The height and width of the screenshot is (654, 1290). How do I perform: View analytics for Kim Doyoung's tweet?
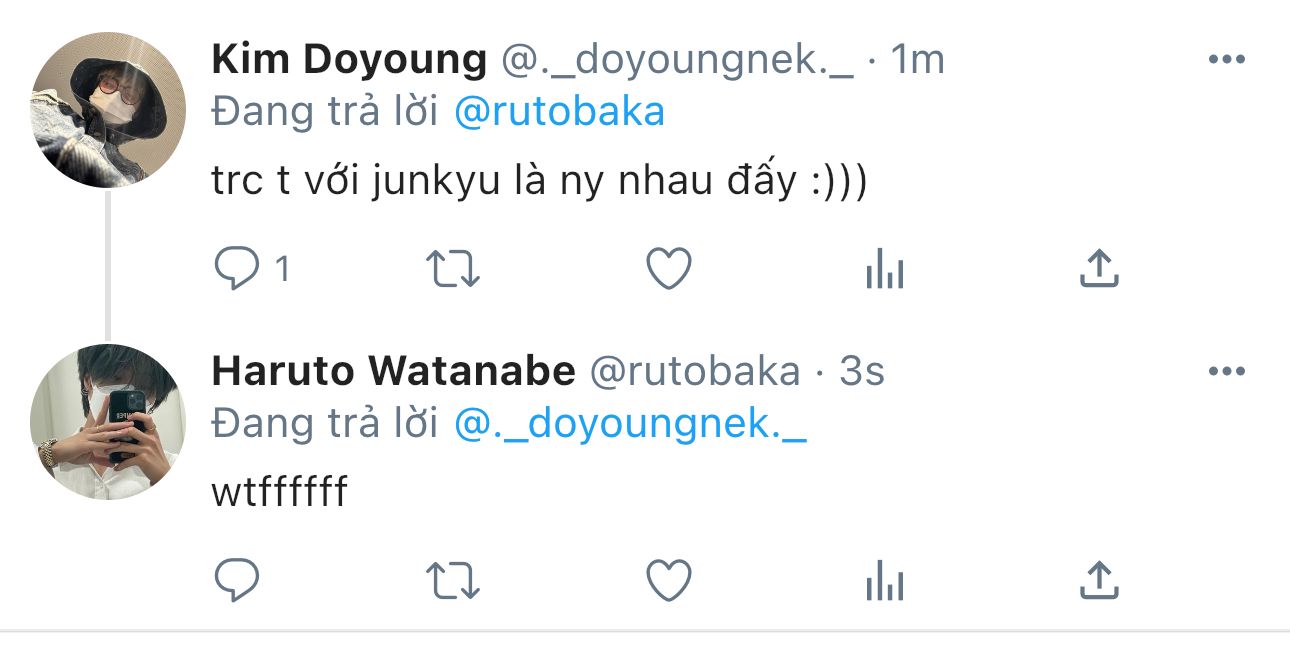click(885, 269)
